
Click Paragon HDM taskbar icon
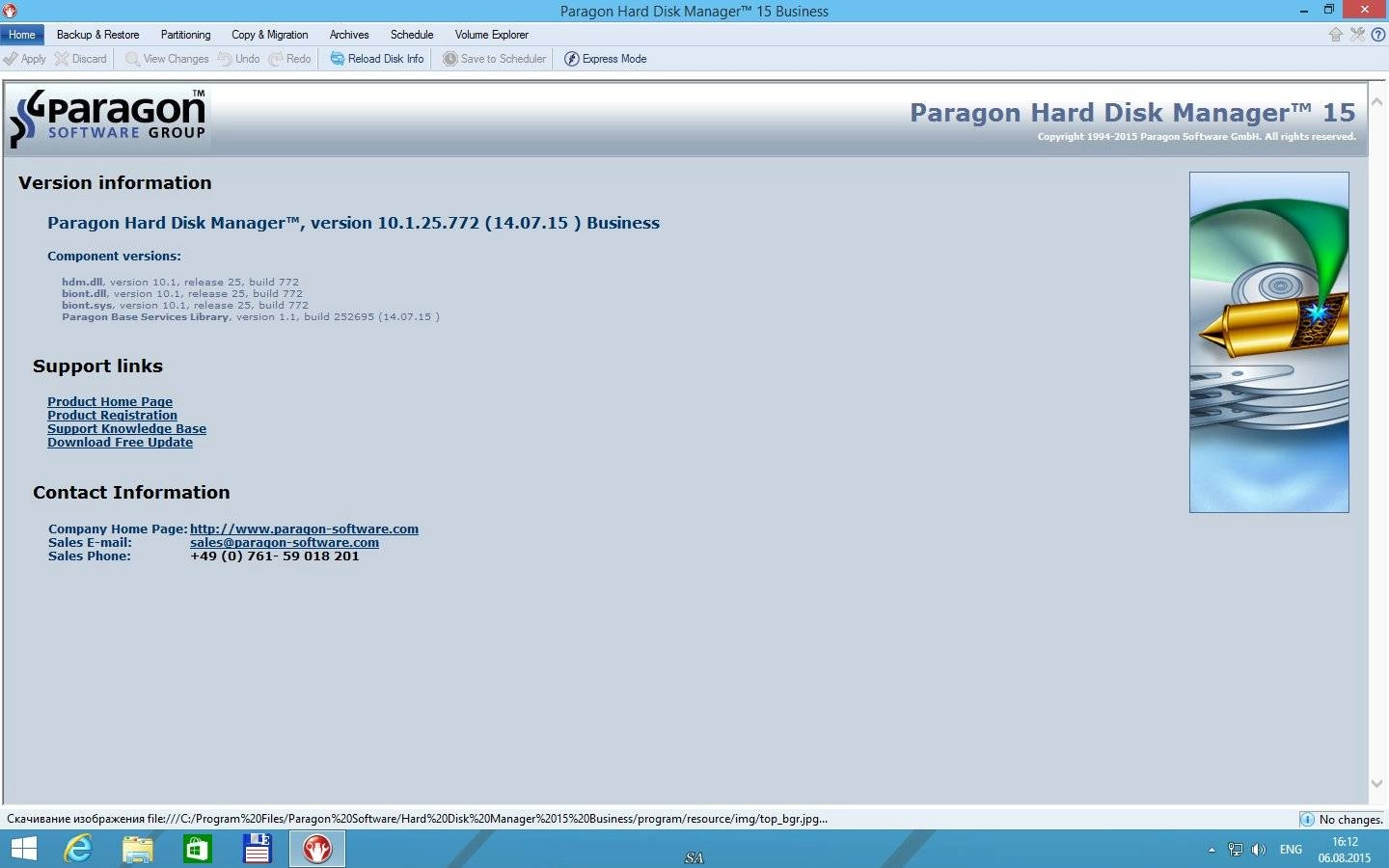click(317, 849)
